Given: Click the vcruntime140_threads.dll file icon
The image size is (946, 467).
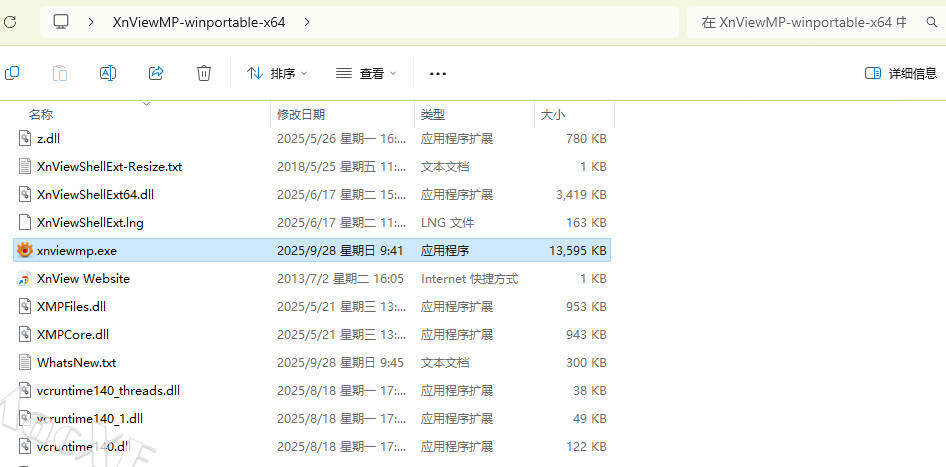Looking at the screenshot, I should [x=24, y=390].
